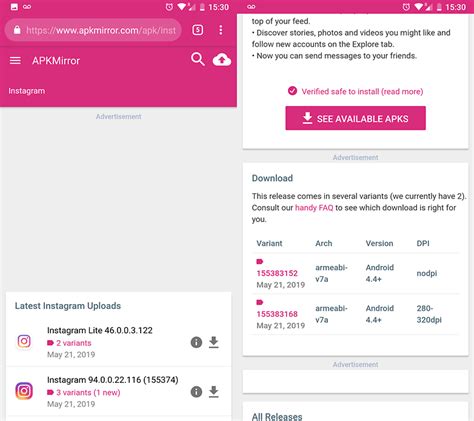Image resolution: width=474 pixels, height=421 pixels.
Task: Select the nodpi DPI cell
Action: (427, 273)
